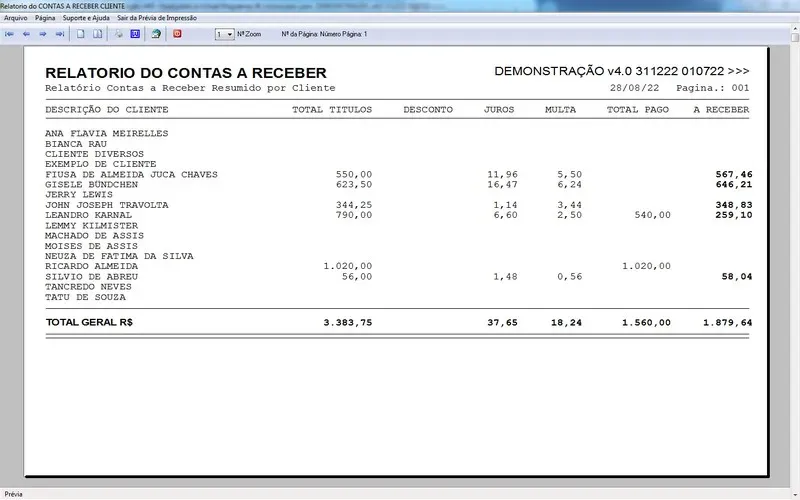
Task: Click the GISELE BÜNDCHEN client row
Action: 91,185
